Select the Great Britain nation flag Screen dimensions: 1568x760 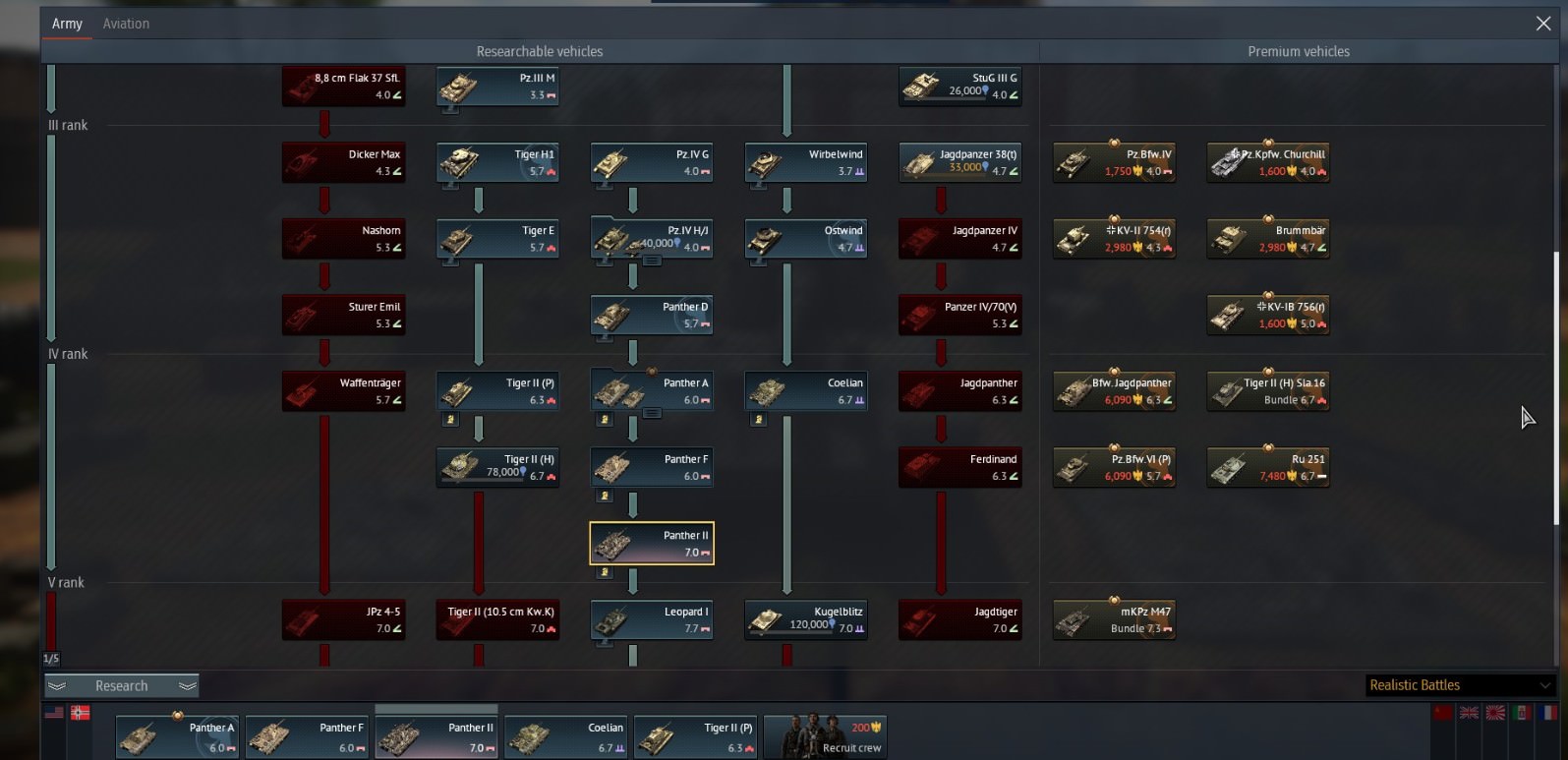1469,713
